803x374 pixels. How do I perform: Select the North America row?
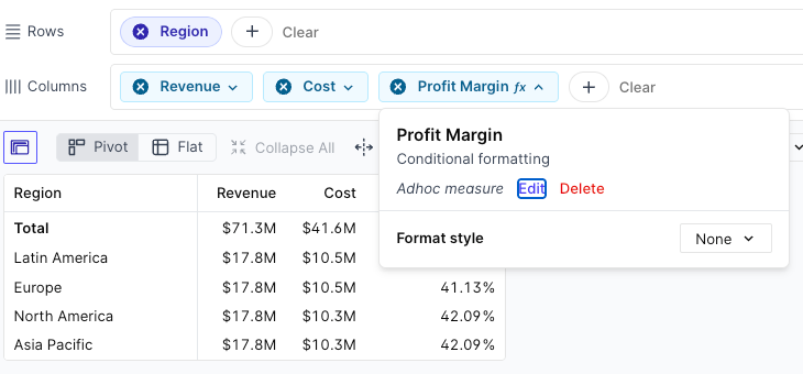pos(63,316)
